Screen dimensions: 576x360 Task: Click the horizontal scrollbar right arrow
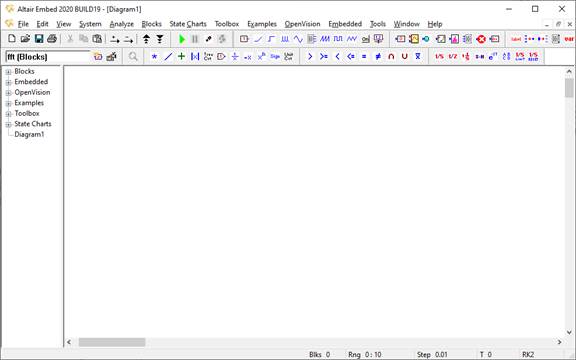tap(559, 342)
